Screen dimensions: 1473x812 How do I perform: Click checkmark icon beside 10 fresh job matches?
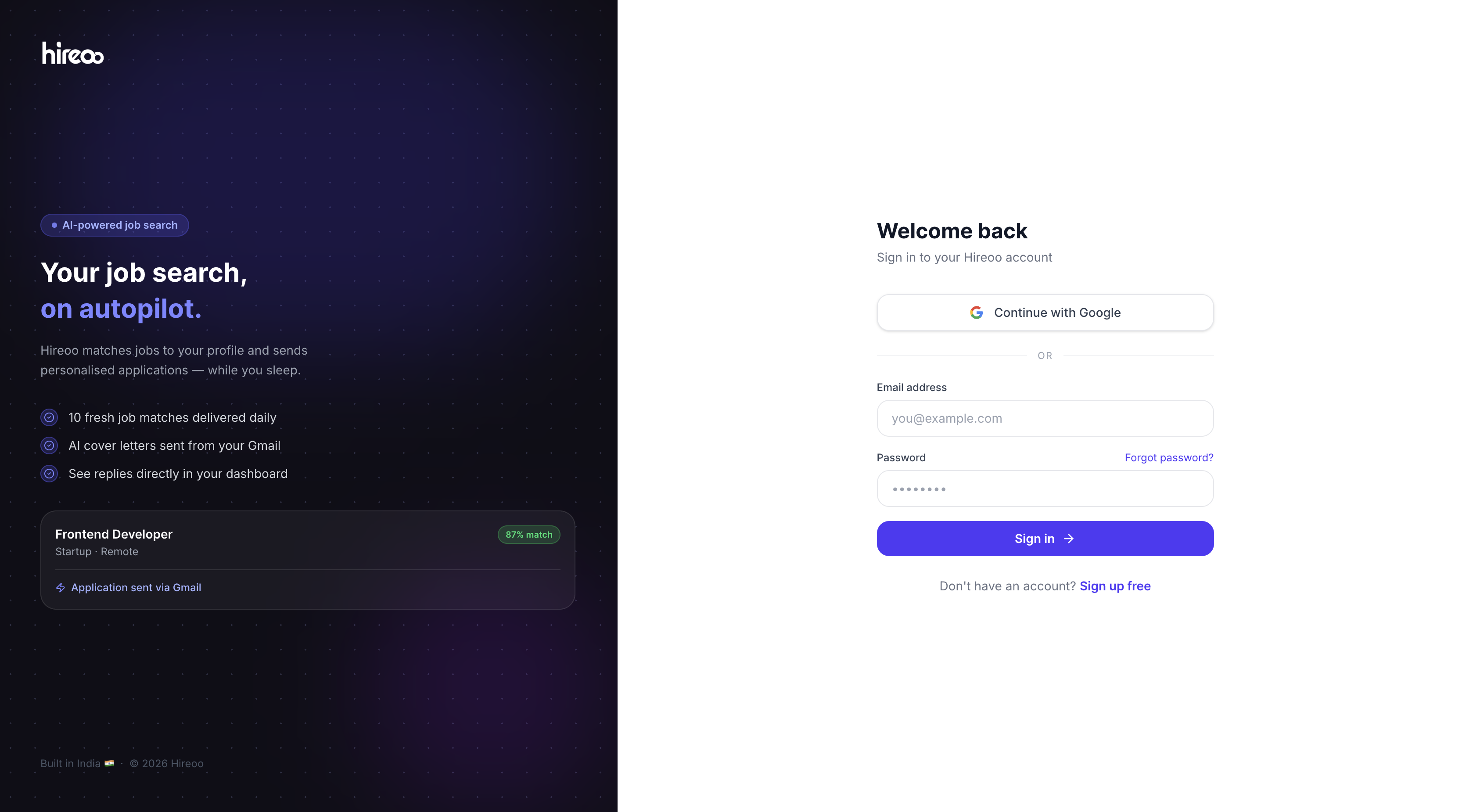point(49,417)
